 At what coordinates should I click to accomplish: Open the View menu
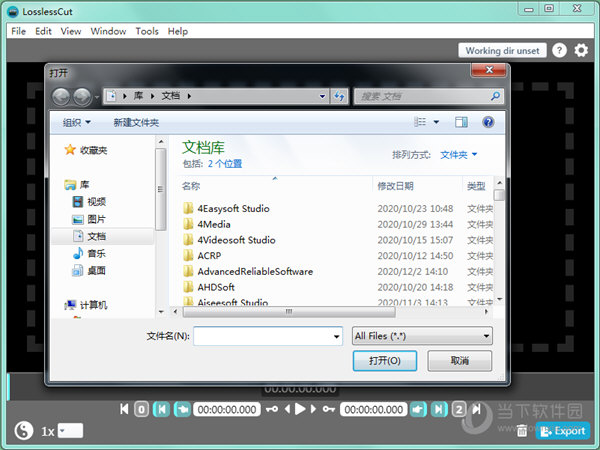pyautogui.click(x=71, y=31)
